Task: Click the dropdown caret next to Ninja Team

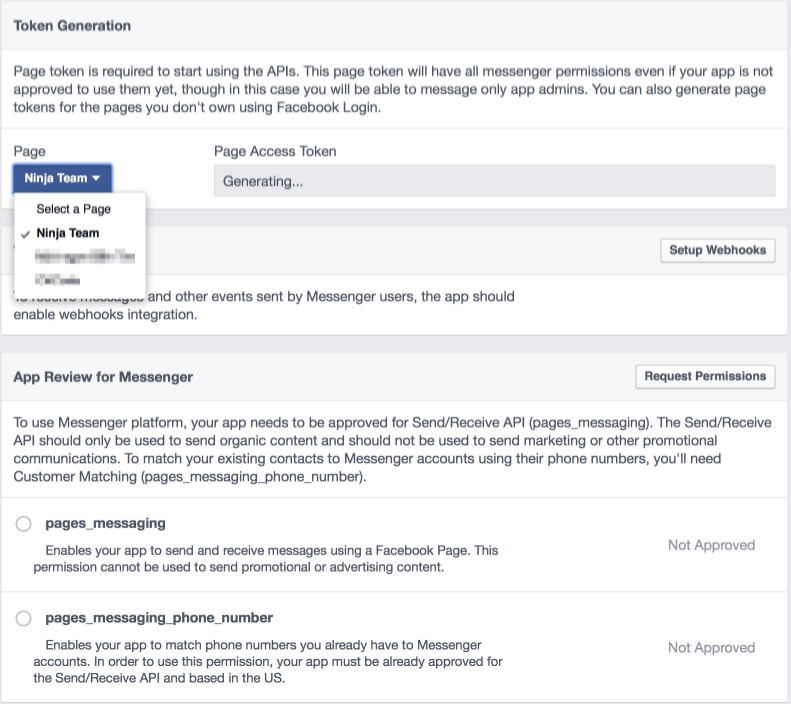Action: pyautogui.click(x=96, y=178)
